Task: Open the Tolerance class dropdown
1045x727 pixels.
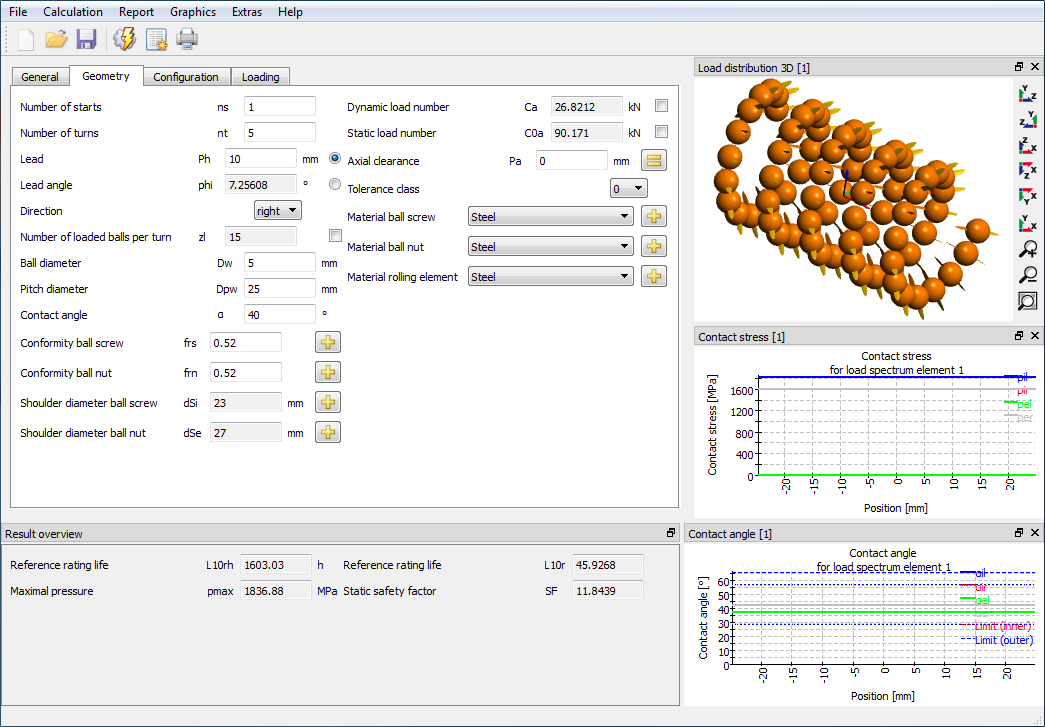Action: (629, 188)
